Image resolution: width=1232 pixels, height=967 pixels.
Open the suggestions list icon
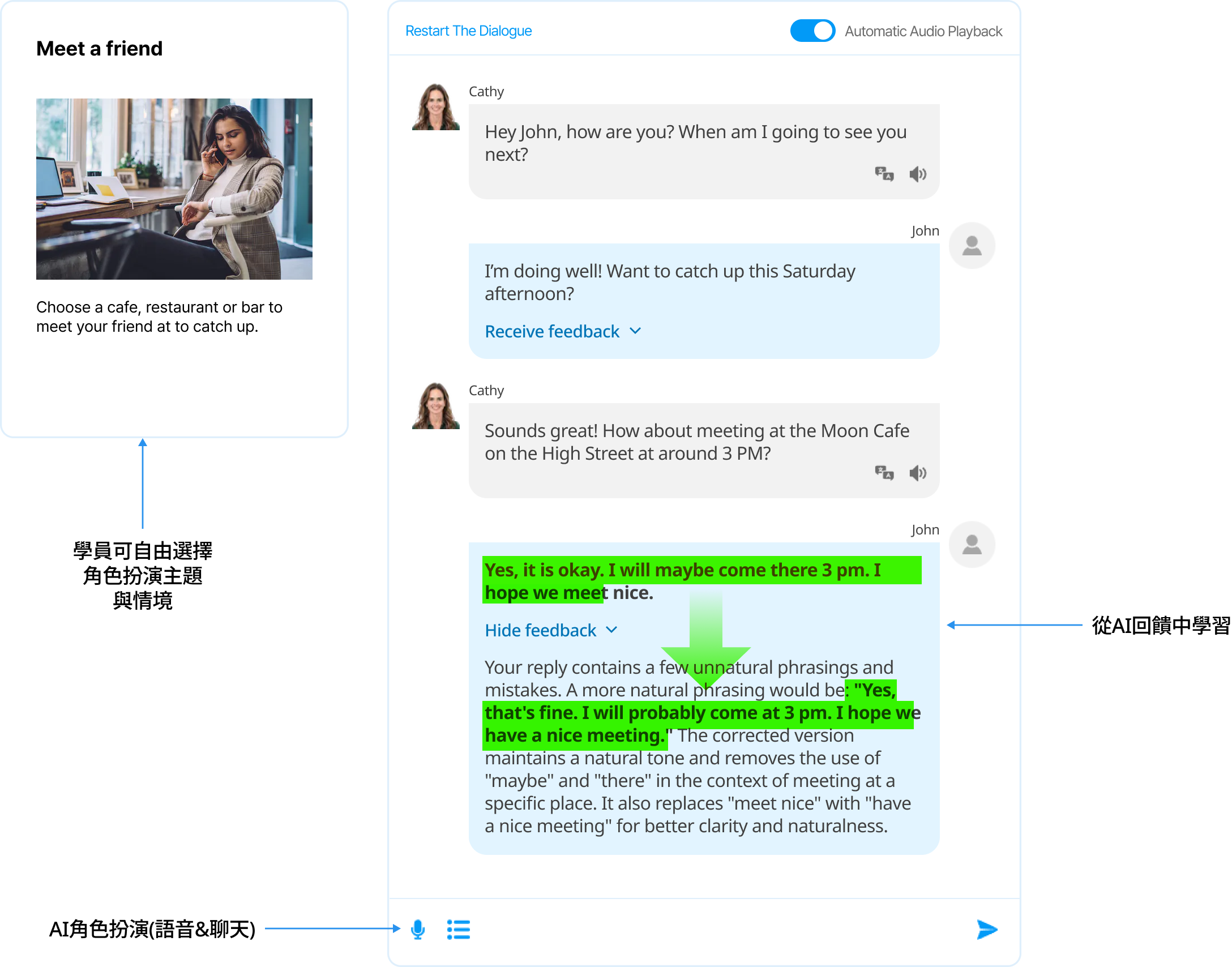[x=458, y=929]
